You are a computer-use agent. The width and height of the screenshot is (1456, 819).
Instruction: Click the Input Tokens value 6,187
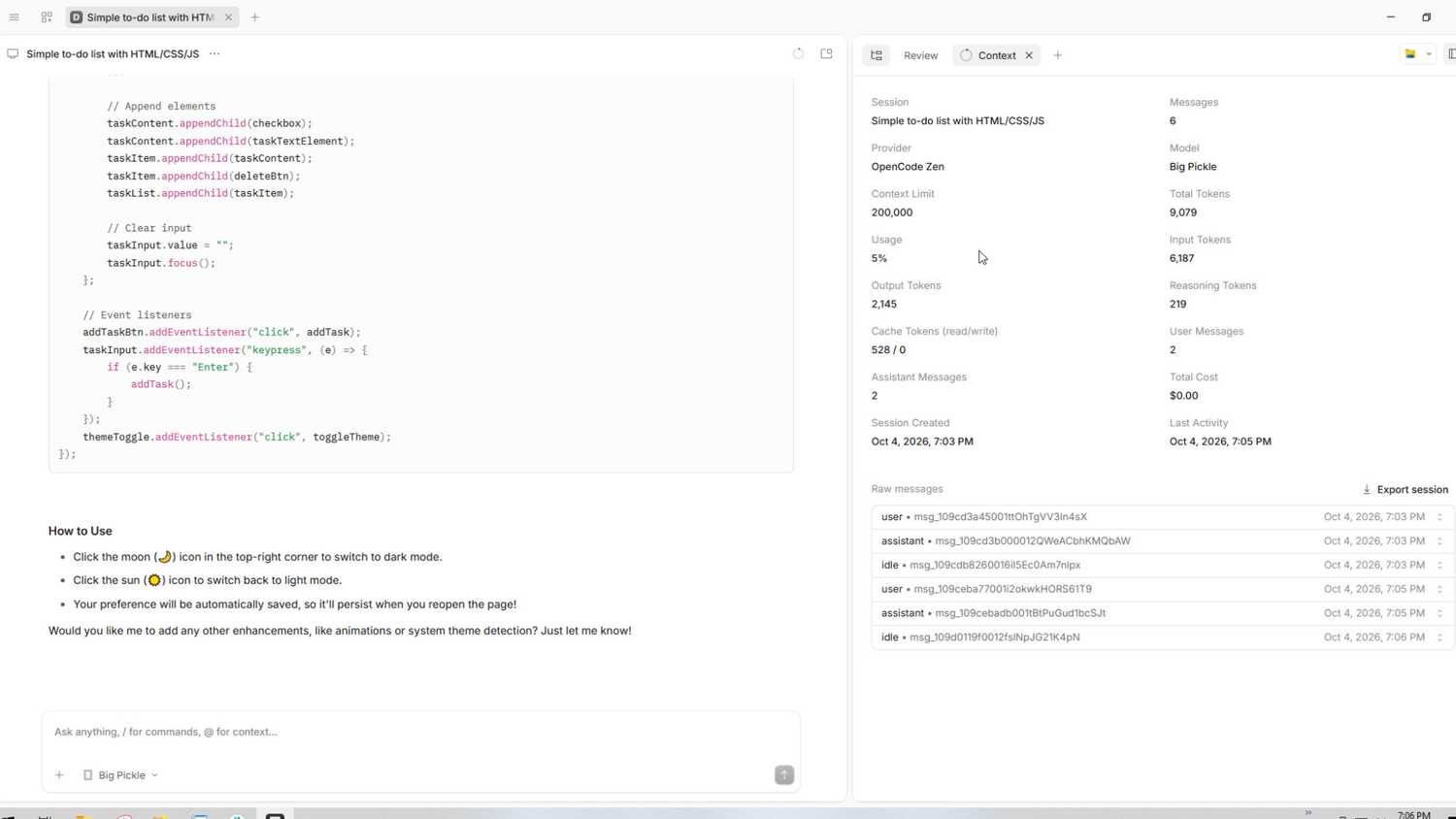[x=1182, y=258]
